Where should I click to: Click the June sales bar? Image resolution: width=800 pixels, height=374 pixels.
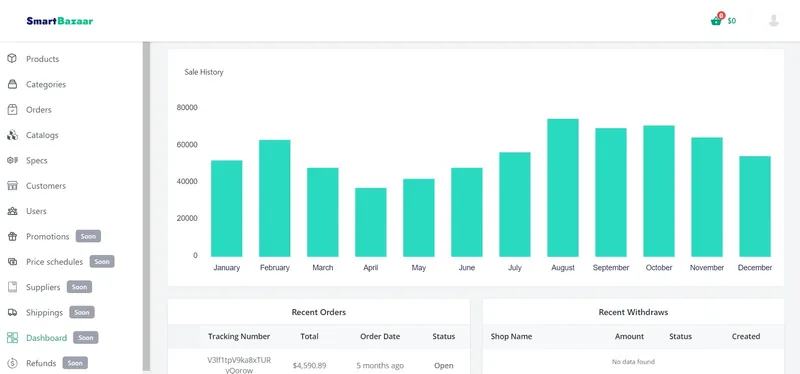467,212
